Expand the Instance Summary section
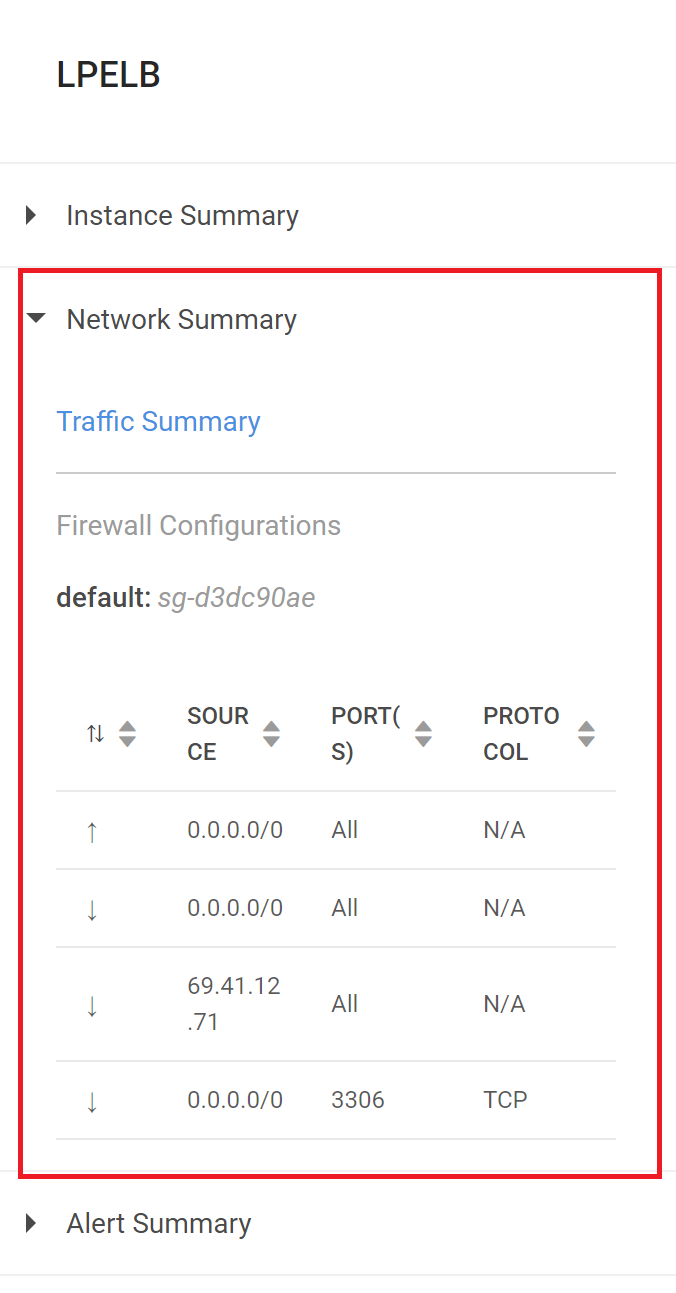This screenshot has width=676, height=1293. (x=32, y=215)
